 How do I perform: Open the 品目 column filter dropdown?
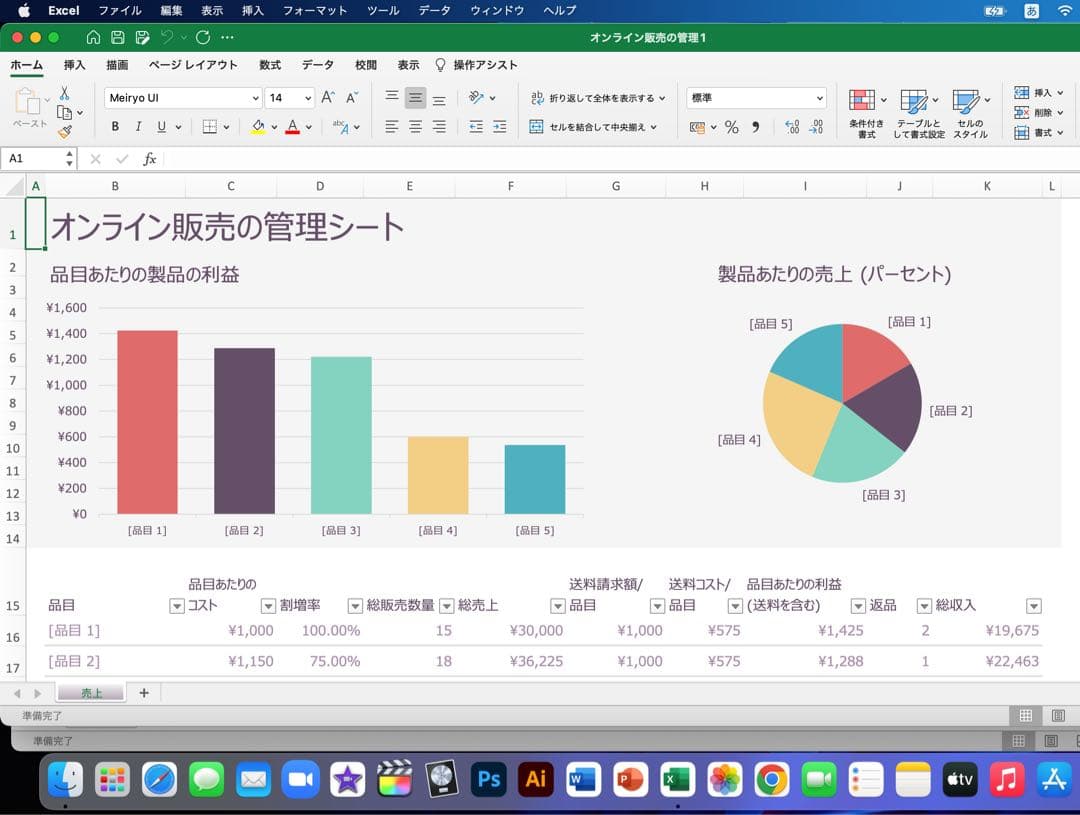[x=176, y=607]
